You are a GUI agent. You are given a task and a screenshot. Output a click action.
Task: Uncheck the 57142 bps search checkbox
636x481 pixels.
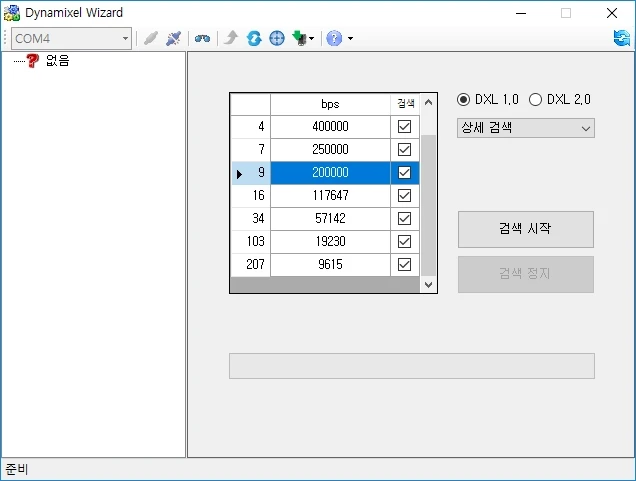(404, 218)
